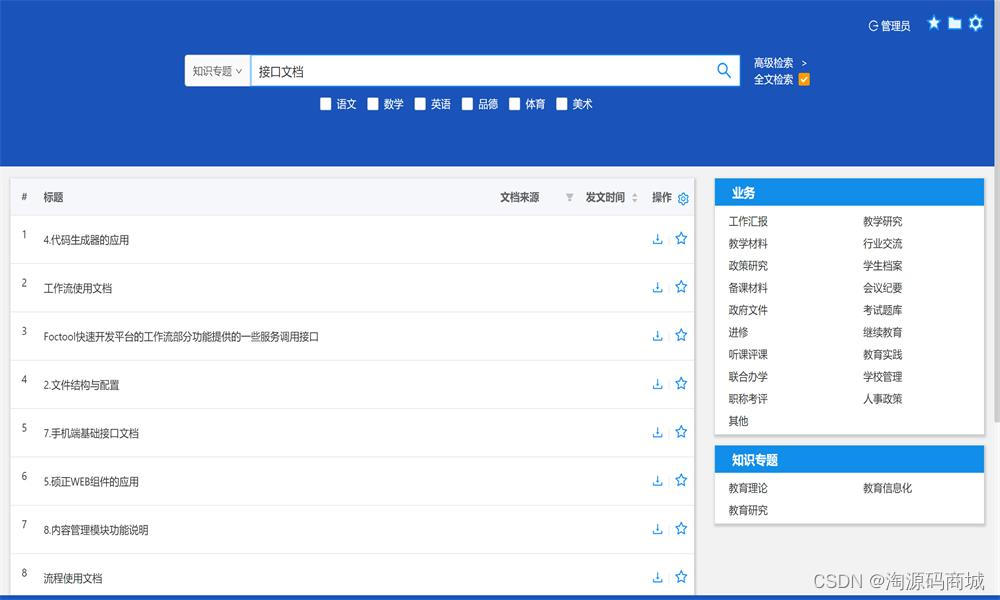Check the 语文 checkbox
The height and width of the screenshot is (600, 1000).
325,103
